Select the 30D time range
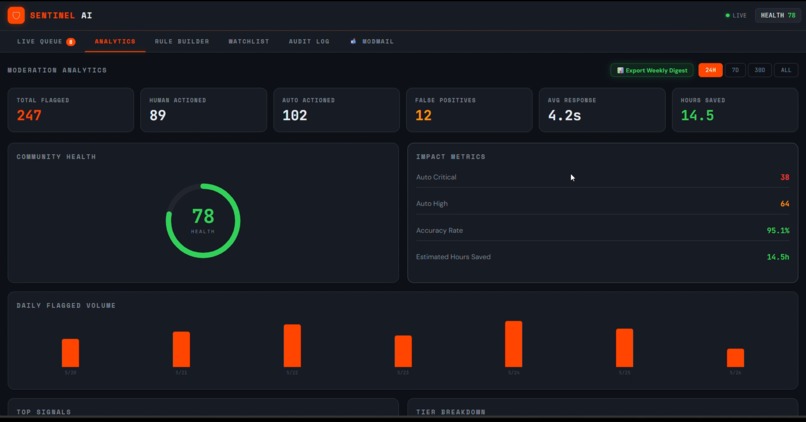Viewport: 806px width, 422px height. point(760,70)
